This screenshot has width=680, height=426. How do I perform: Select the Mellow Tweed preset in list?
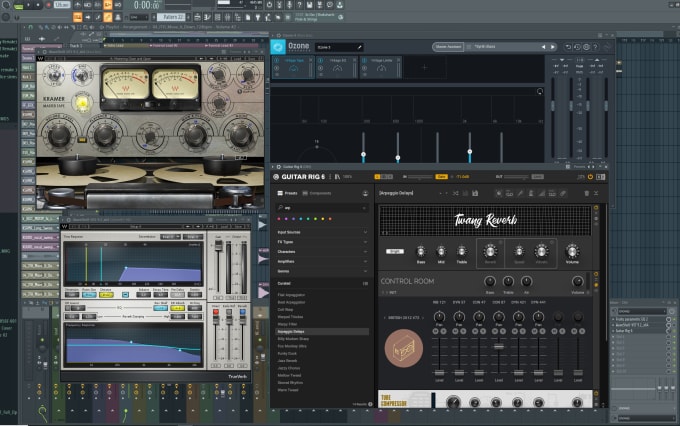pyautogui.click(x=288, y=375)
